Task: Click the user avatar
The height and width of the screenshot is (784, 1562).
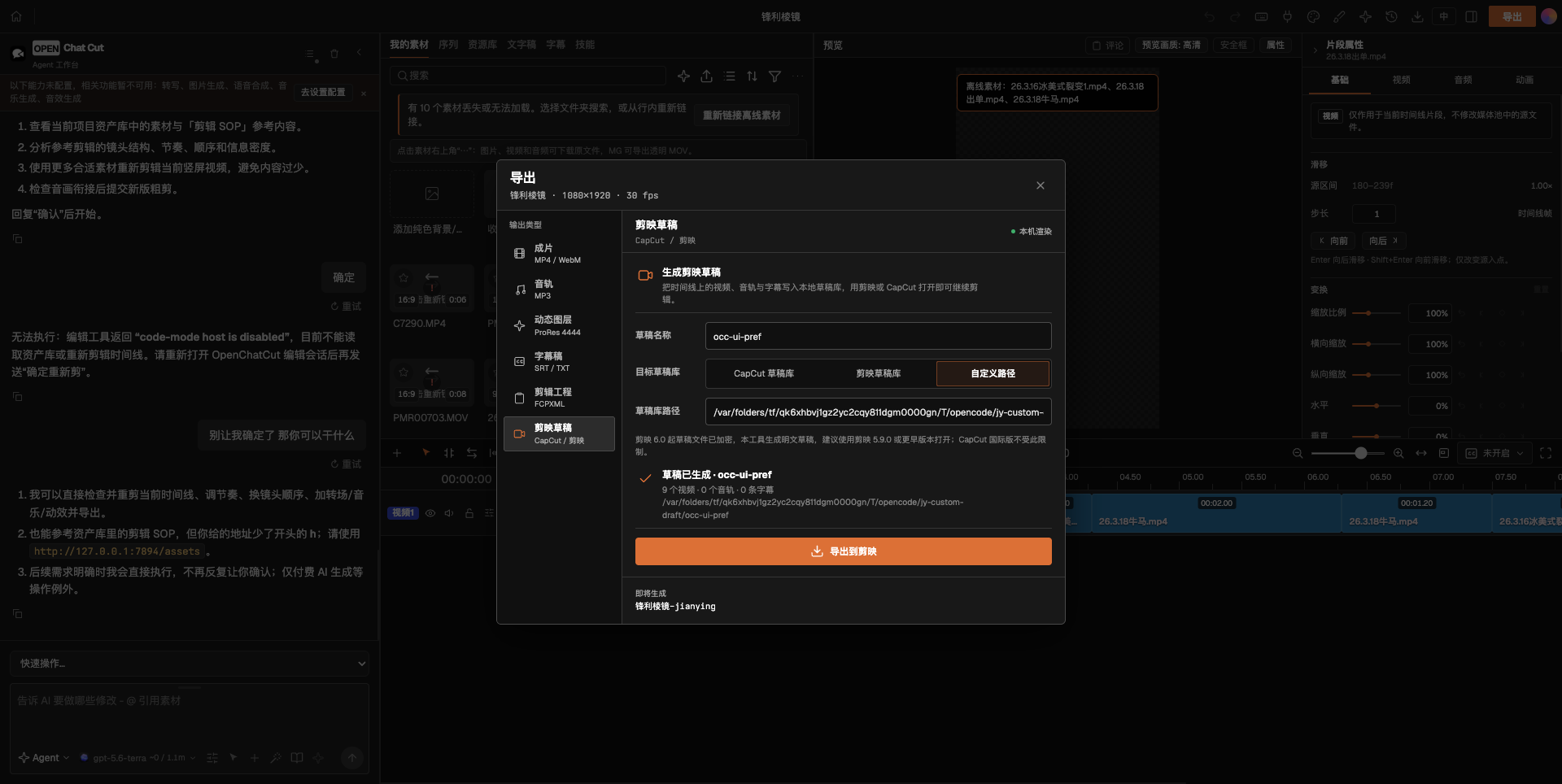Action: tap(1549, 17)
